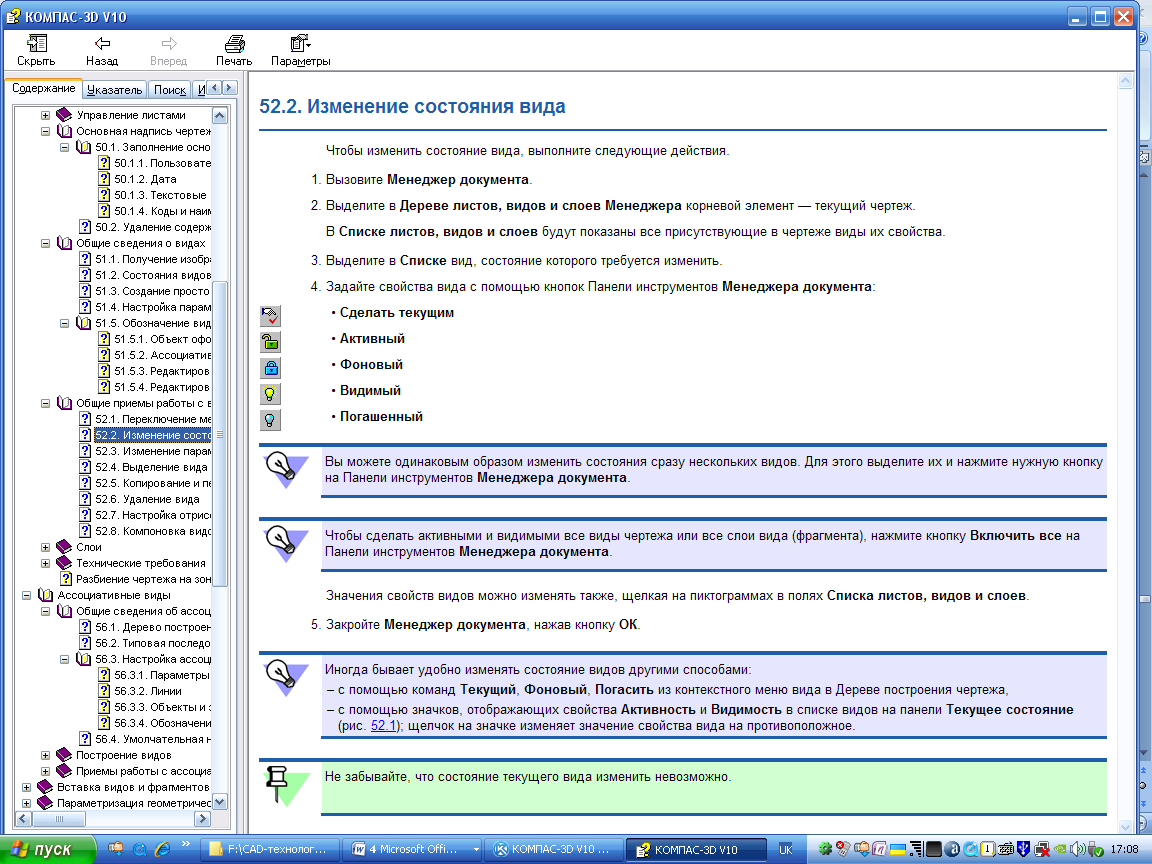Collapse the 51.5. Обозначение вида node

[x=65, y=323]
